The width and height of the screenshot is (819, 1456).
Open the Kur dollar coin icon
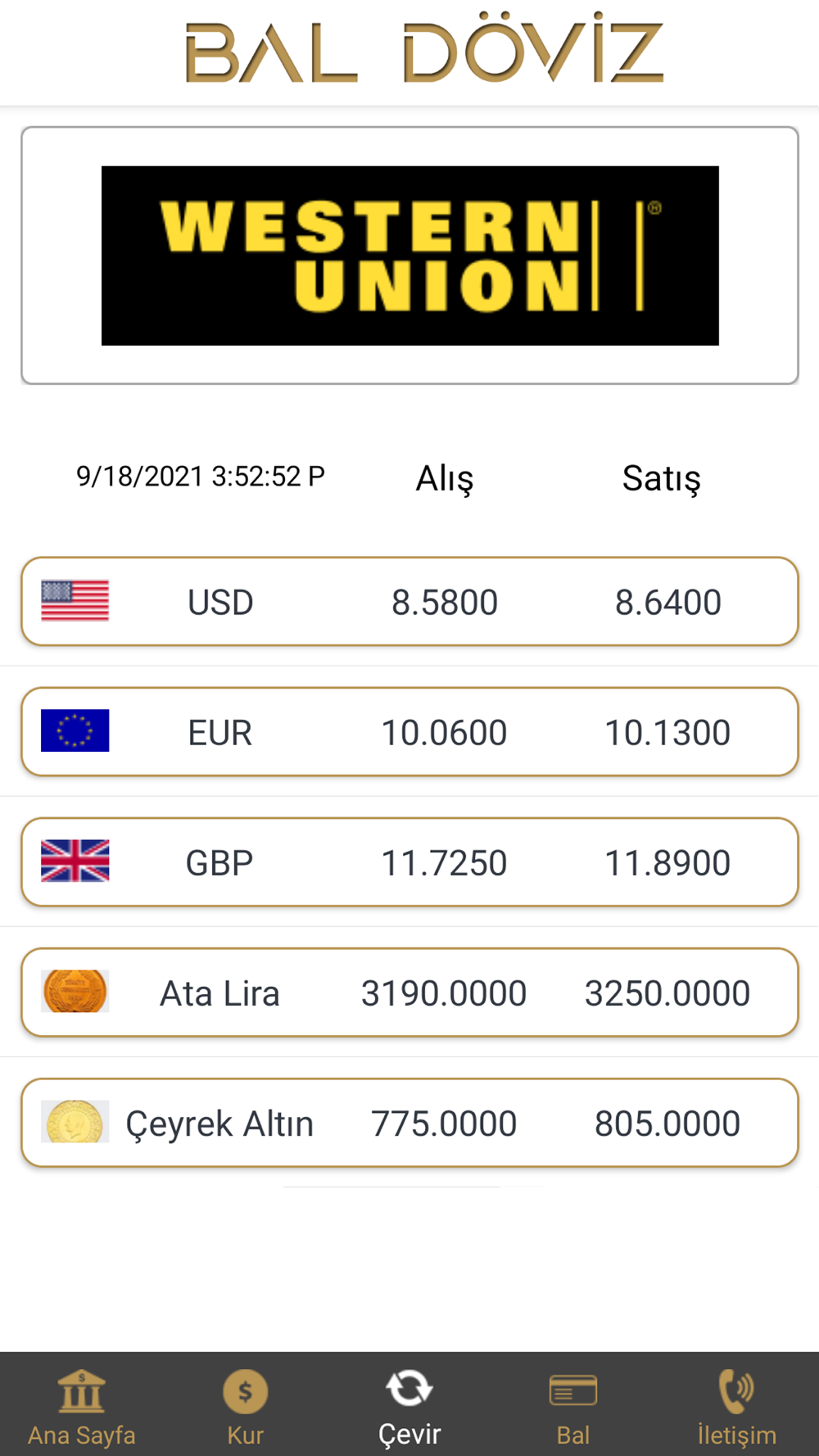pos(245,1390)
